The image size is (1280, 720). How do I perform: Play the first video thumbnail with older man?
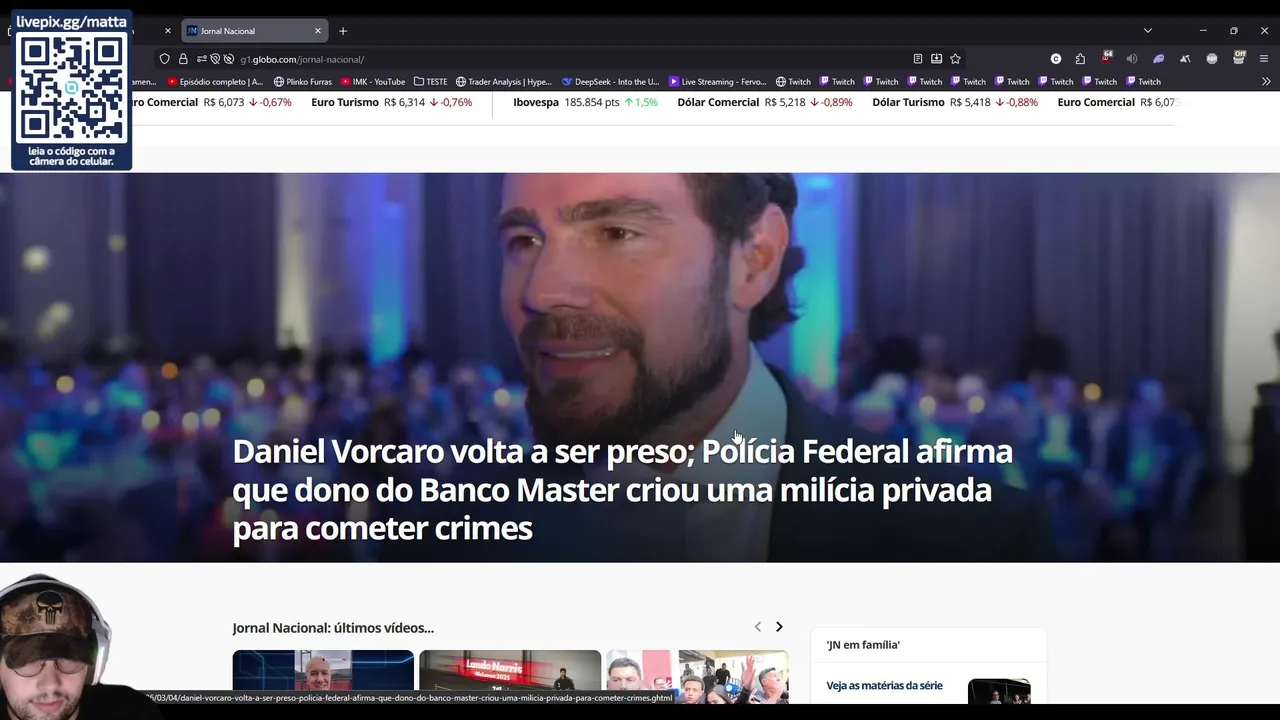(323, 677)
